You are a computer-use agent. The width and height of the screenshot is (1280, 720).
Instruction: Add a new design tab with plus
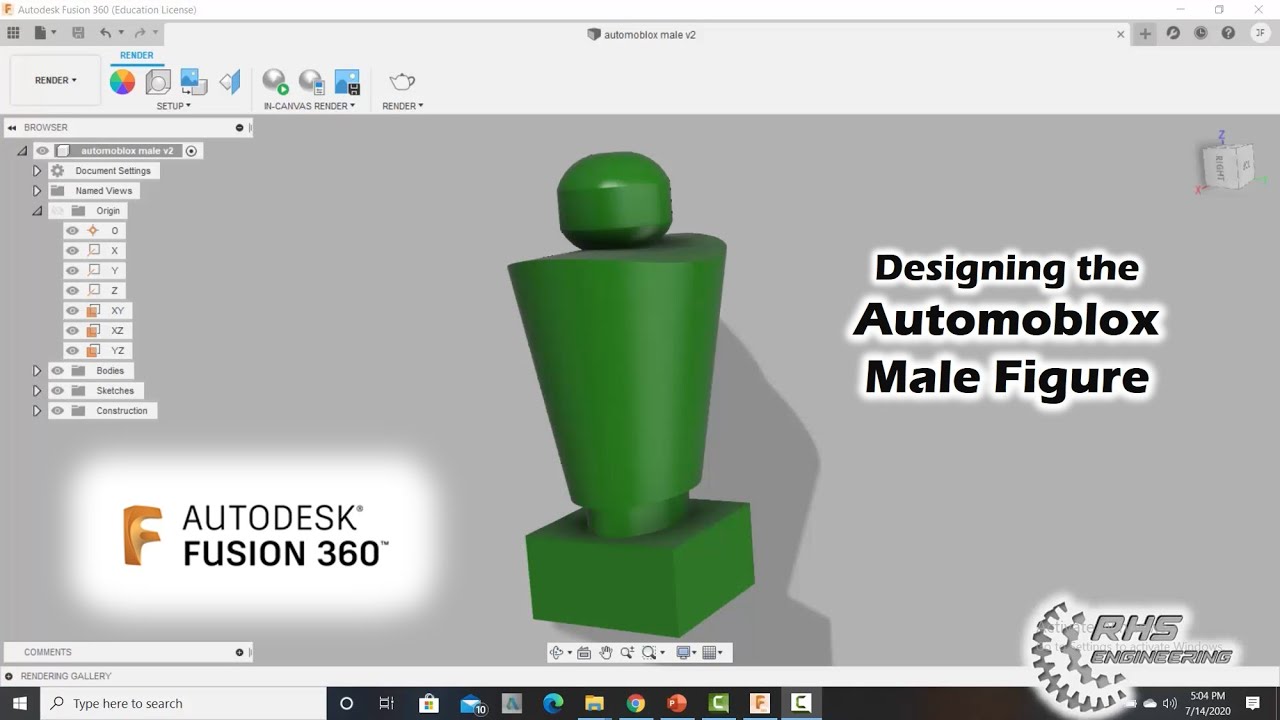pyautogui.click(x=1145, y=33)
